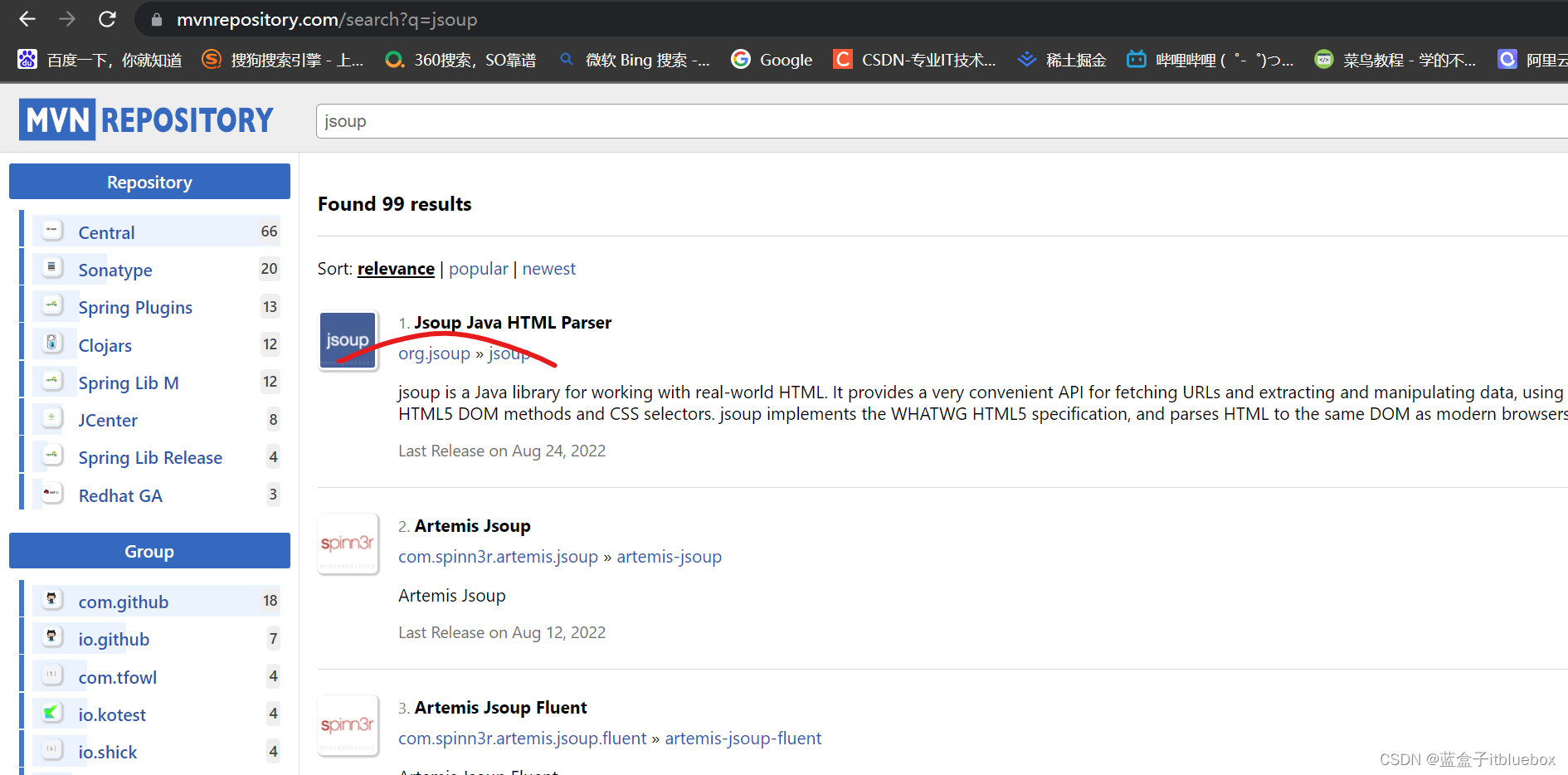This screenshot has height=775, width=1568.
Task: Open the CSDN bookmark icon
Action: [x=842, y=60]
